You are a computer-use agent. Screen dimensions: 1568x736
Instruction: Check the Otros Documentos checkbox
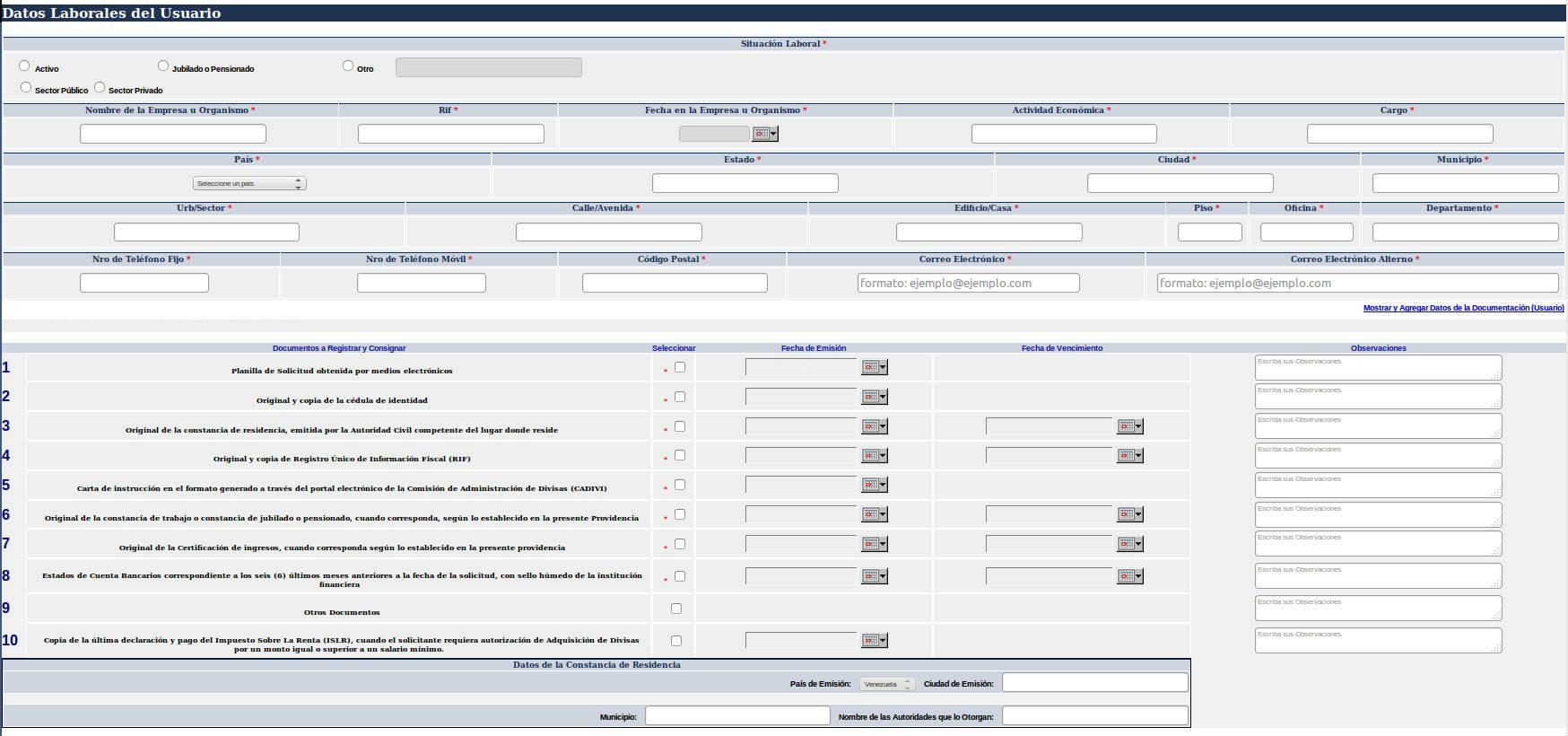pyautogui.click(x=676, y=609)
